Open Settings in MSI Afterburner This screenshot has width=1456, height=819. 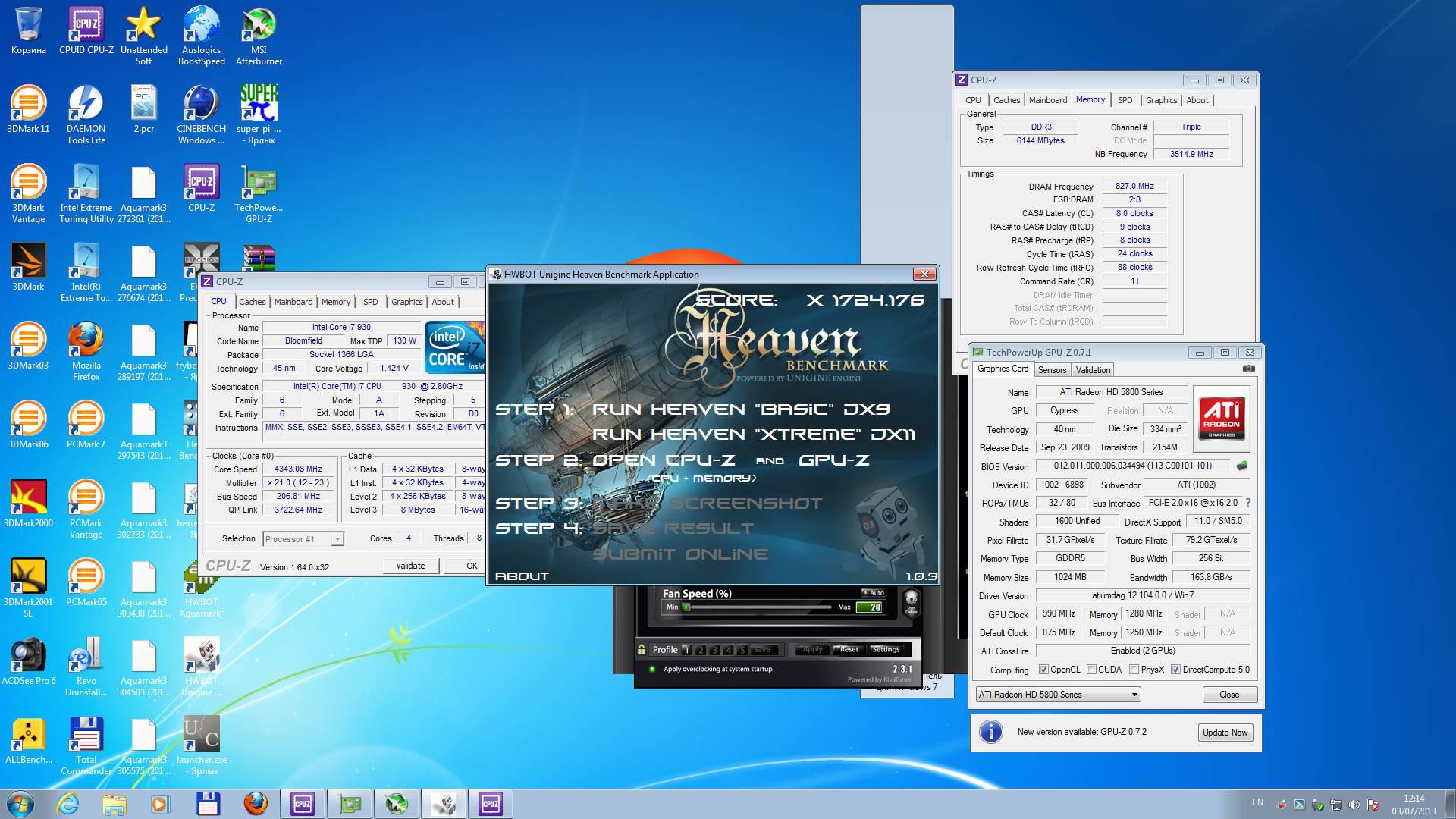click(x=885, y=650)
